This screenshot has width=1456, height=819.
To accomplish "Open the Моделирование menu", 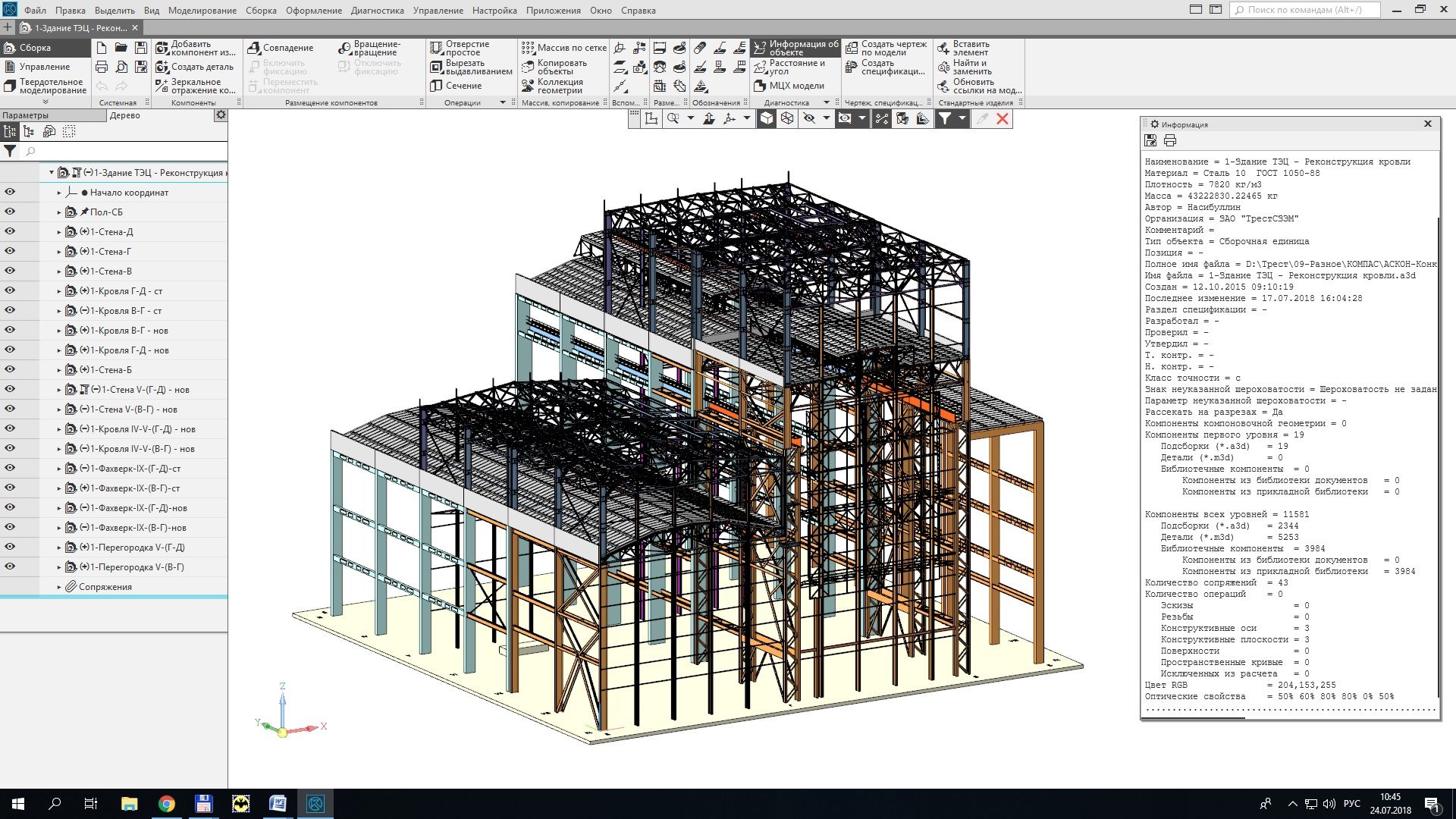I will pos(202,11).
